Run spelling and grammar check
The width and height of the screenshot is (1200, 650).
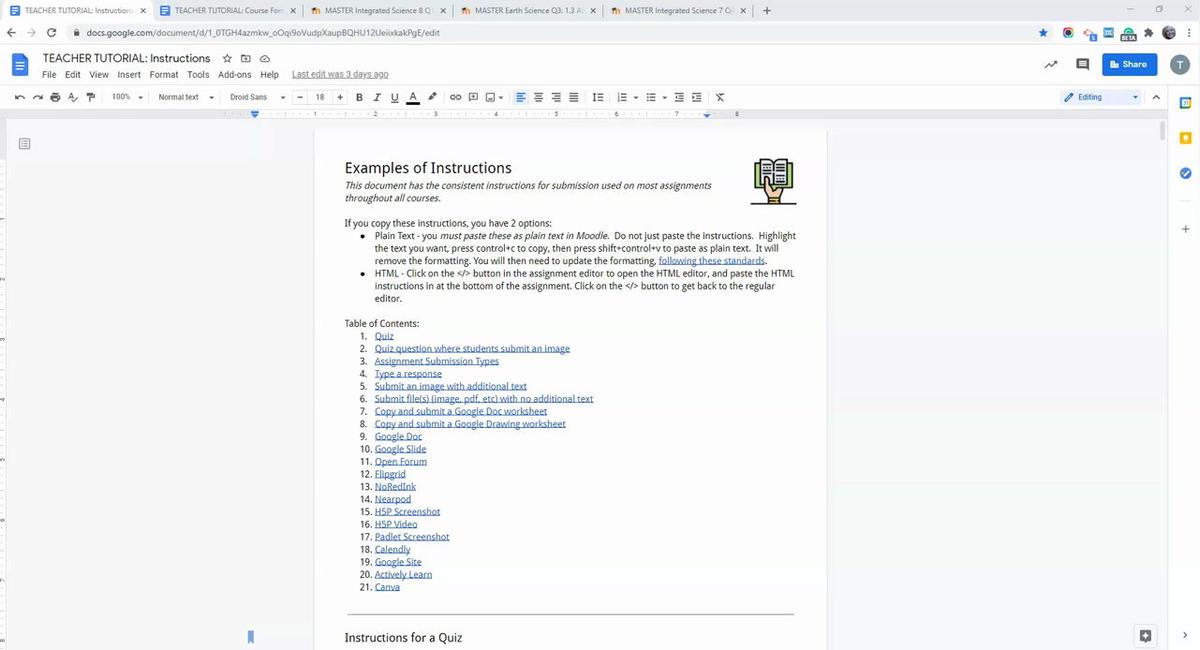72,97
